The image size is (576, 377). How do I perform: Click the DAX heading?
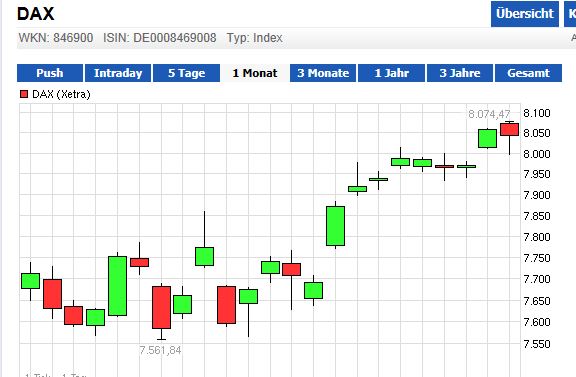tap(36, 14)
